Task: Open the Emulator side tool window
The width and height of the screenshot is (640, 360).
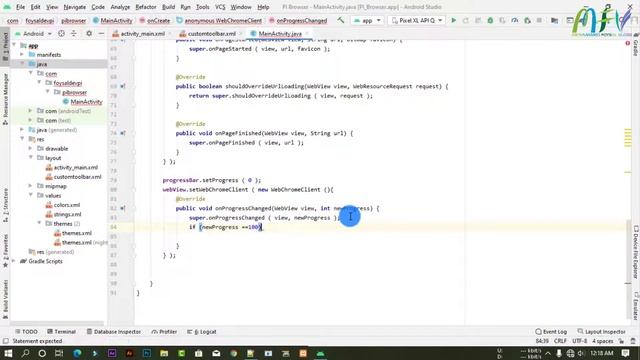Action: 636,305
